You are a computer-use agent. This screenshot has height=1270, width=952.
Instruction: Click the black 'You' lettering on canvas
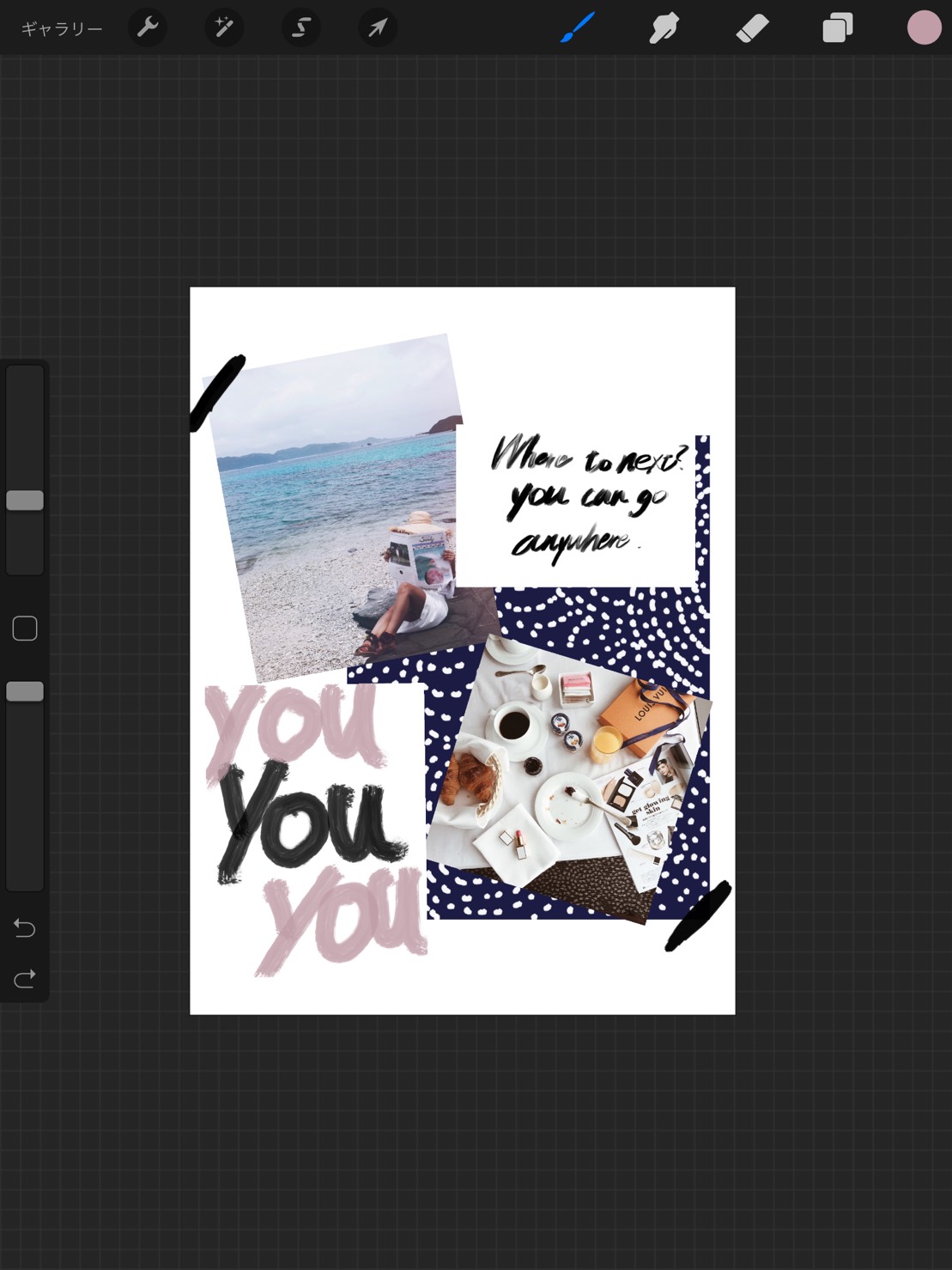[311, 820]
